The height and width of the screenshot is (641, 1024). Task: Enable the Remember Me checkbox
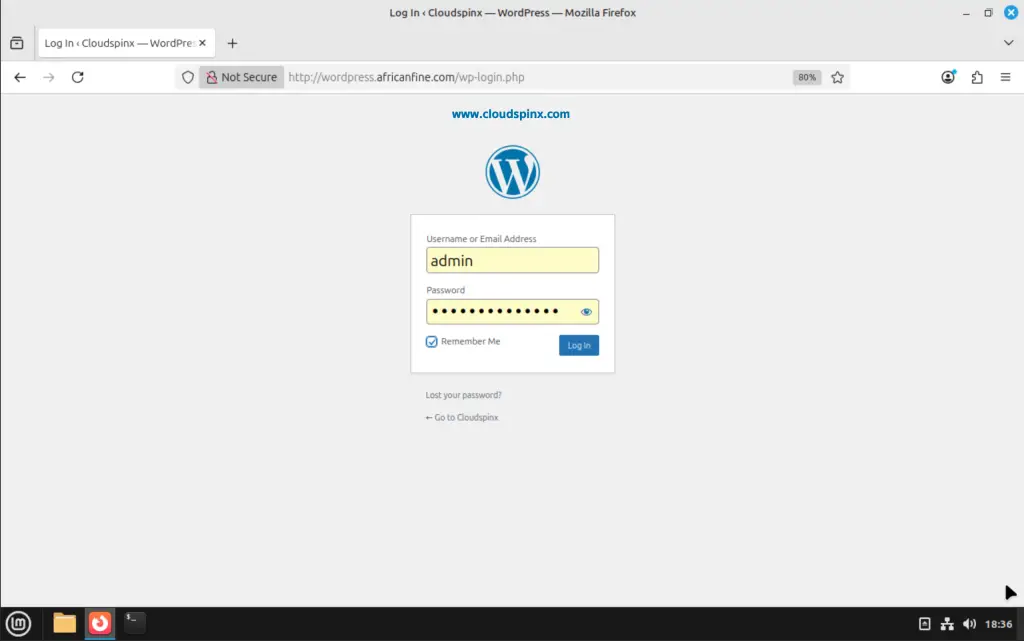click(x=431, y=341)
